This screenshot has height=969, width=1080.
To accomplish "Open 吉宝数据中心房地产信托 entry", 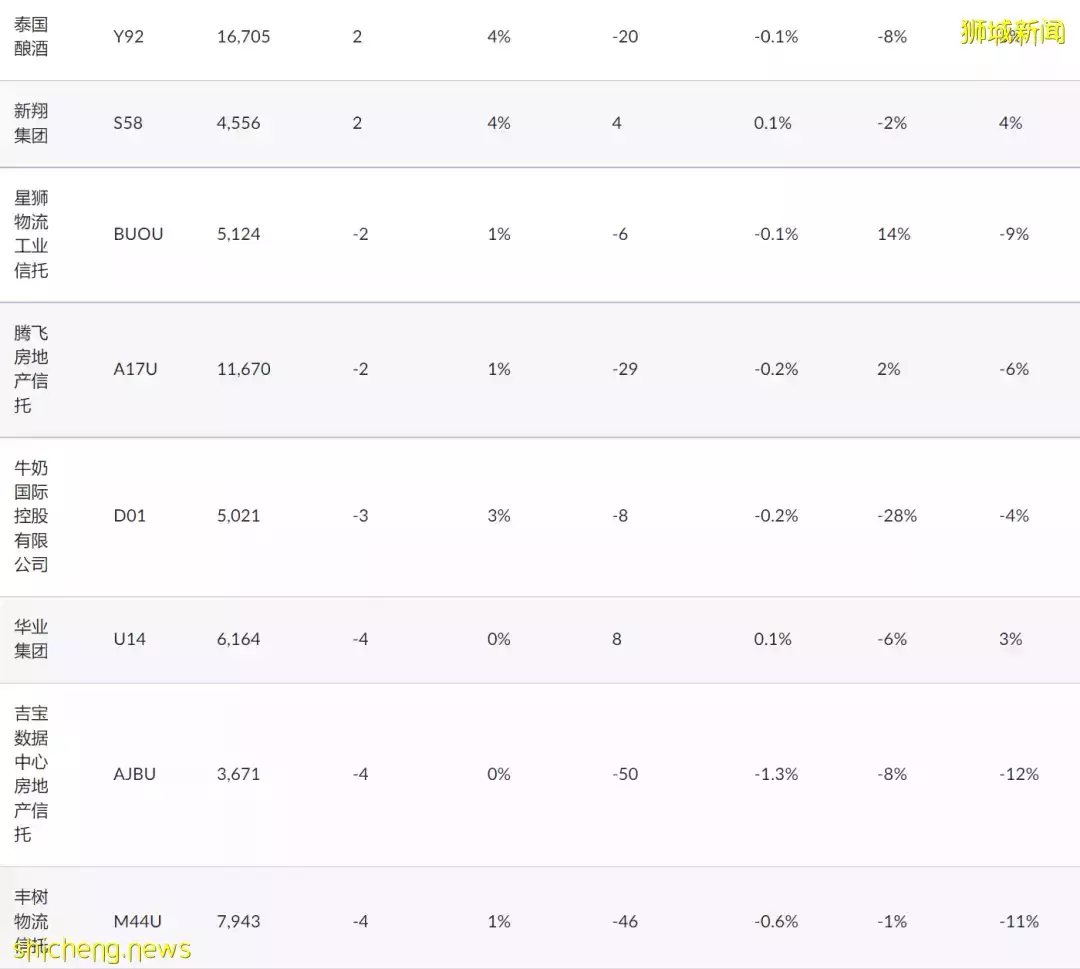I will tap(31, 774).
